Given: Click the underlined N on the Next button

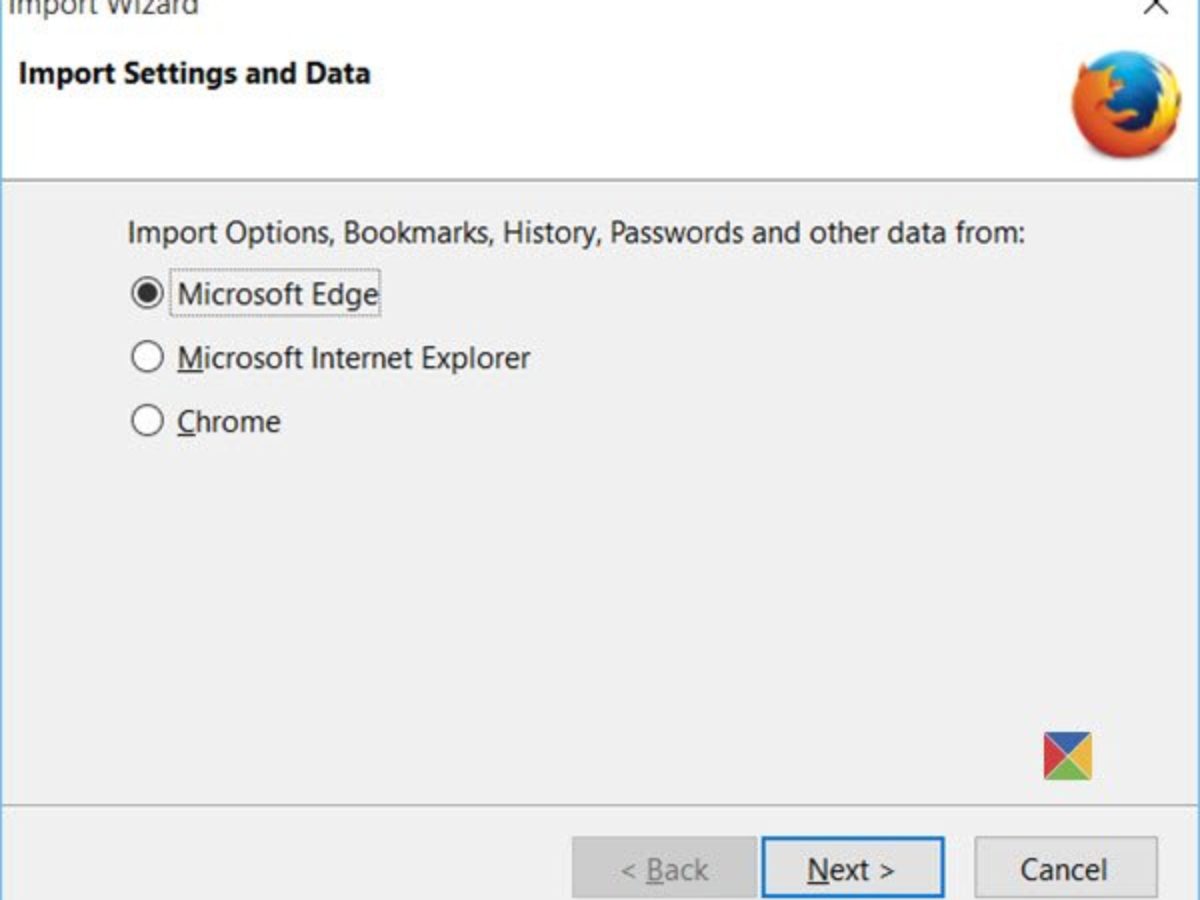Looking at the screenshot, I should coord(818,870).
